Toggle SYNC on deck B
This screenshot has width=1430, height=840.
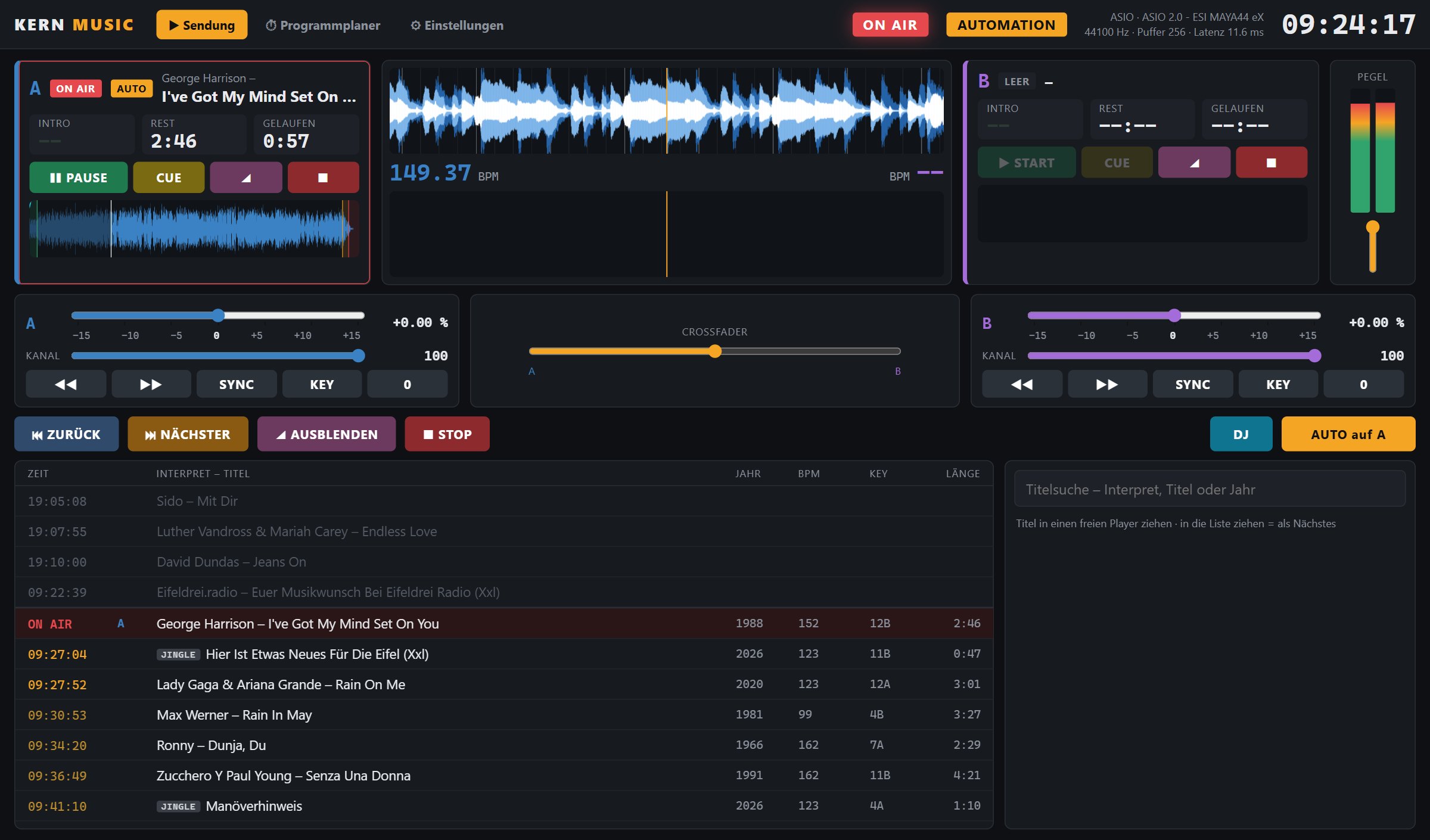tap(1193, 384)
